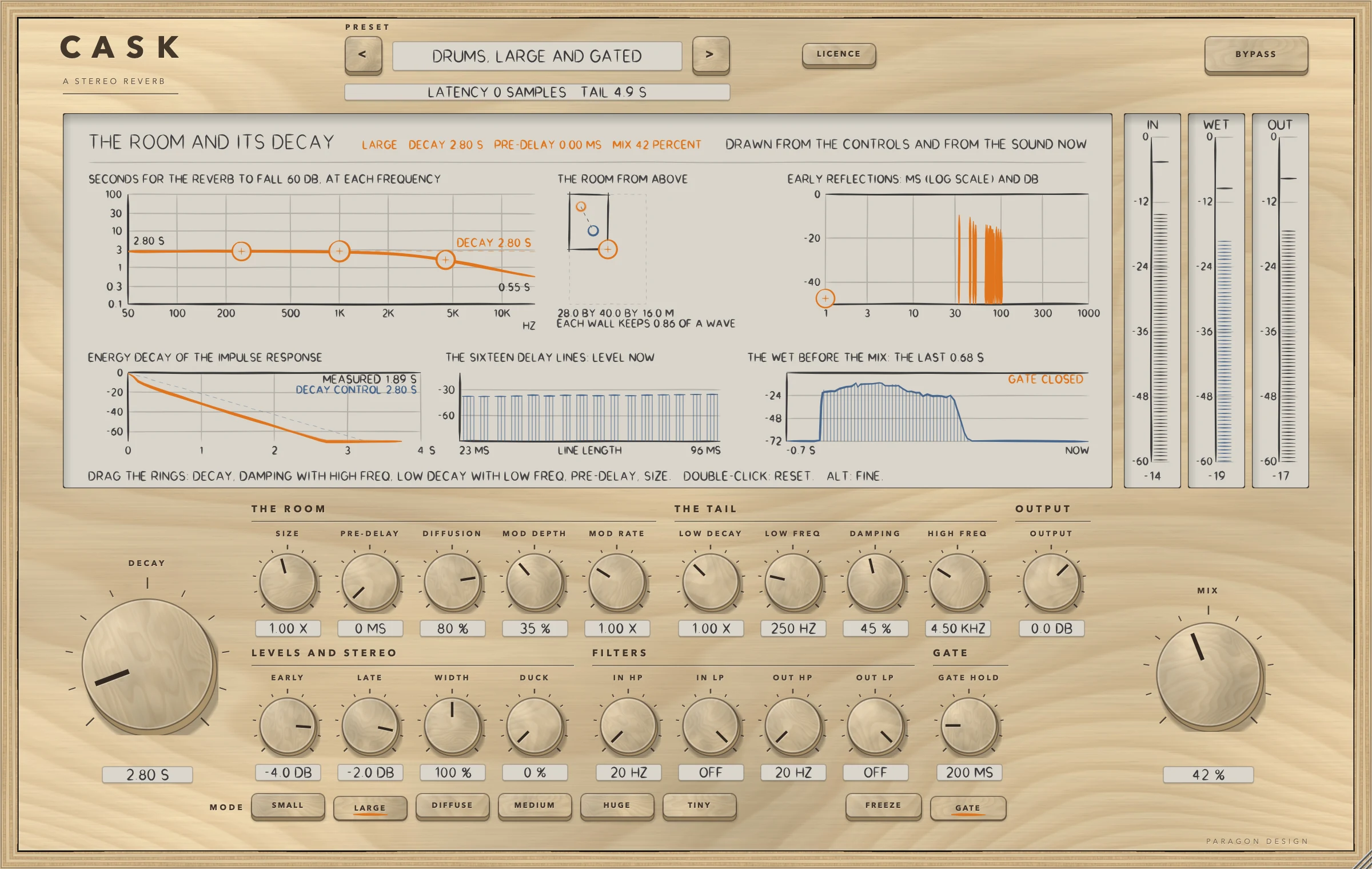The image size is (1372, 869).
Task: Click the Low Freq value 250 HZ
Action: click(793, 628)
